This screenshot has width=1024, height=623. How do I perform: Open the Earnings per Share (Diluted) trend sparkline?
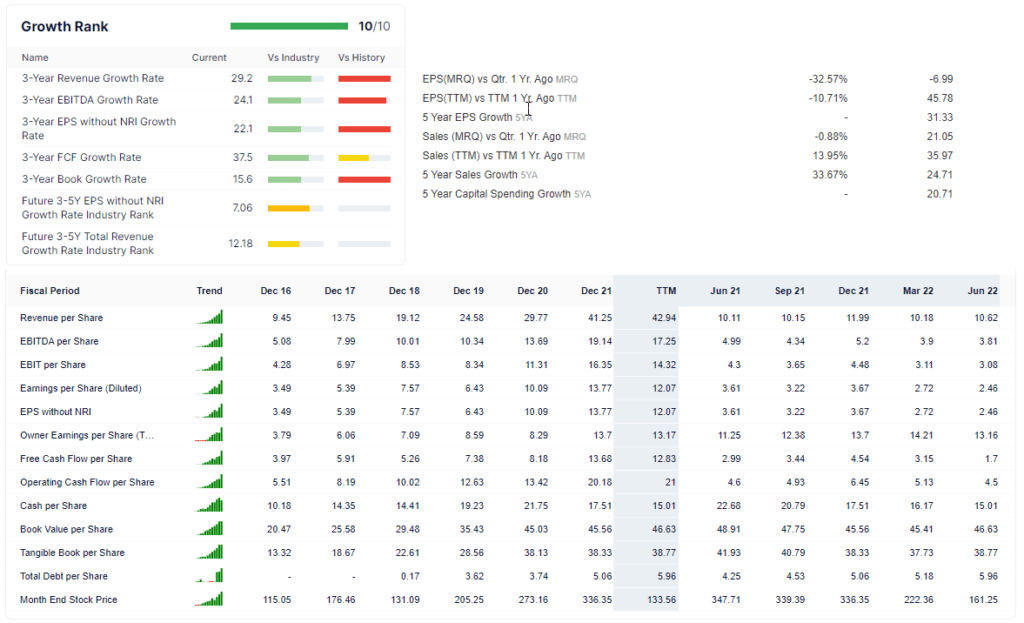[209, 388]
